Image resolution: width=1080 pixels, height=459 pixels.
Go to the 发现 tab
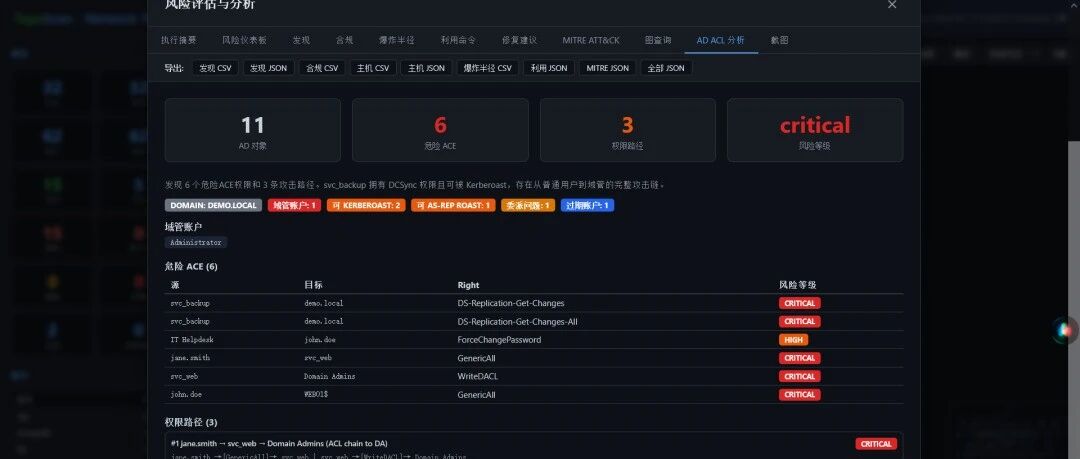pyautogui.click(x=301, y=40)
